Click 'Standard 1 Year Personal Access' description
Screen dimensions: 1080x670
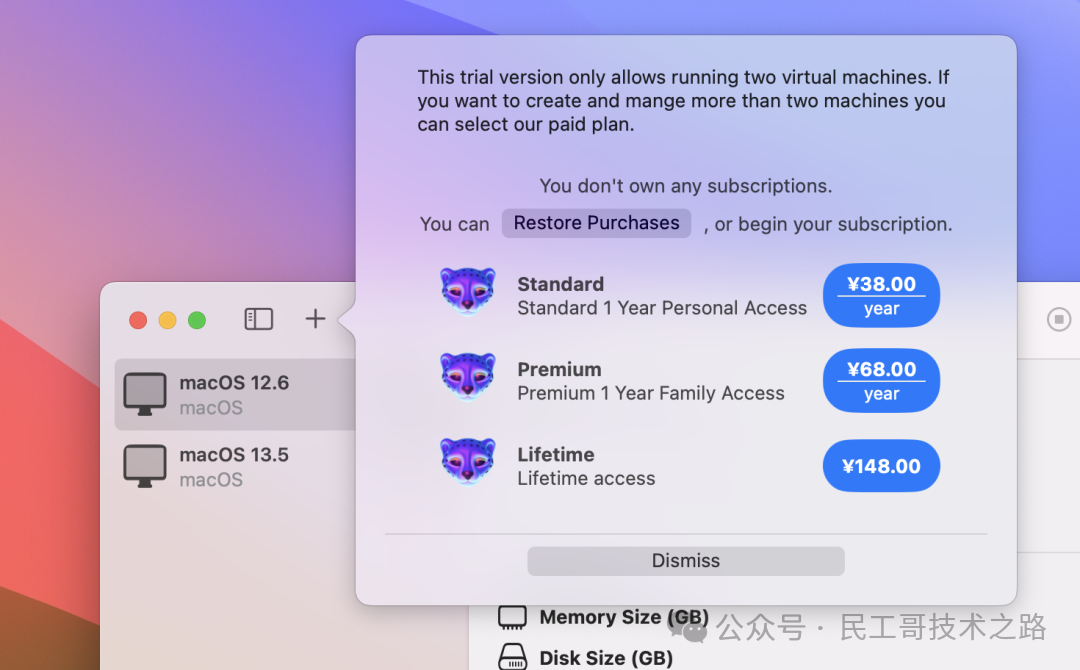click(x=662, y=308)
